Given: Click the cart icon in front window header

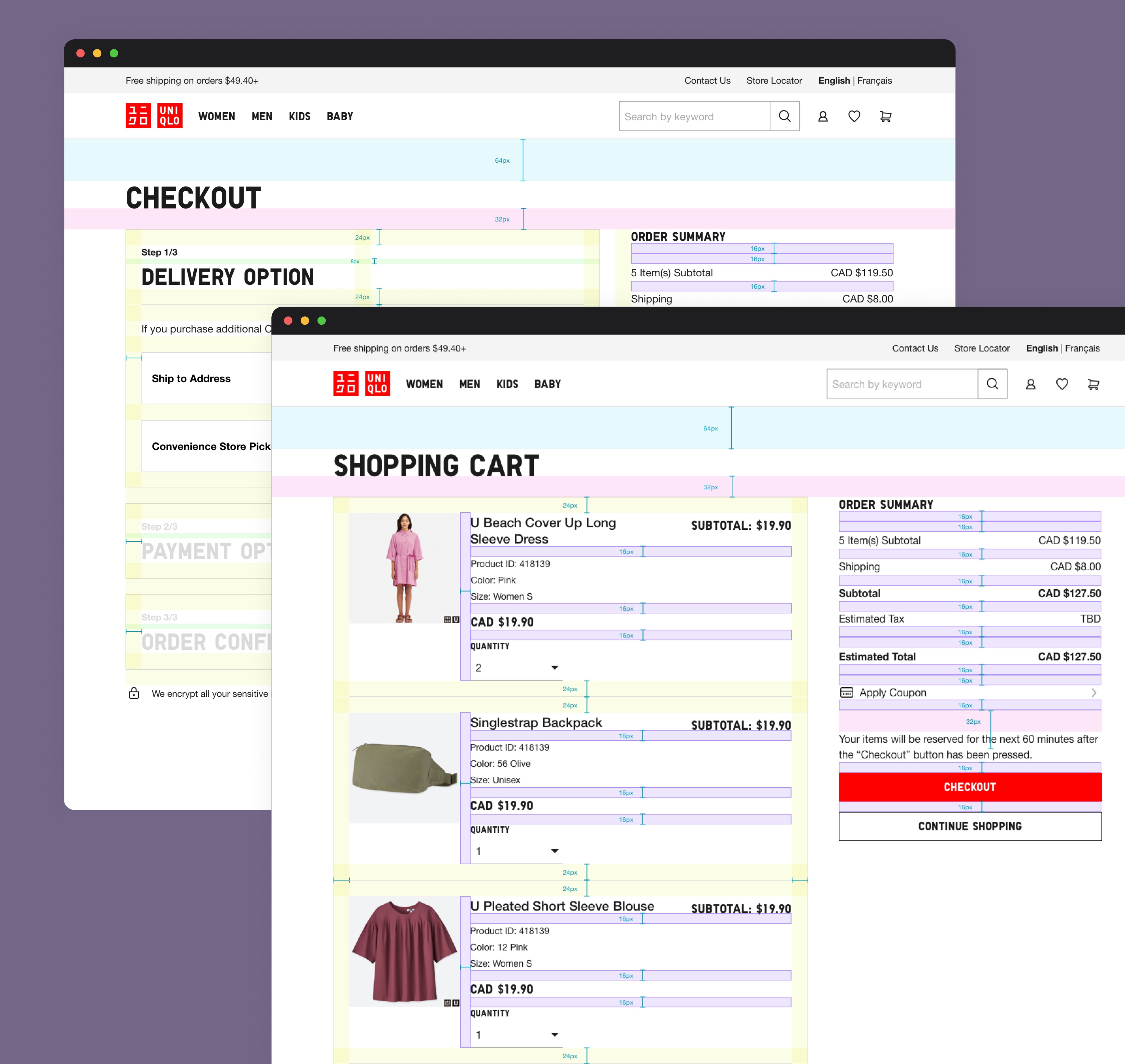Looking at the screenshot, I should click(x=1093, y=384).
